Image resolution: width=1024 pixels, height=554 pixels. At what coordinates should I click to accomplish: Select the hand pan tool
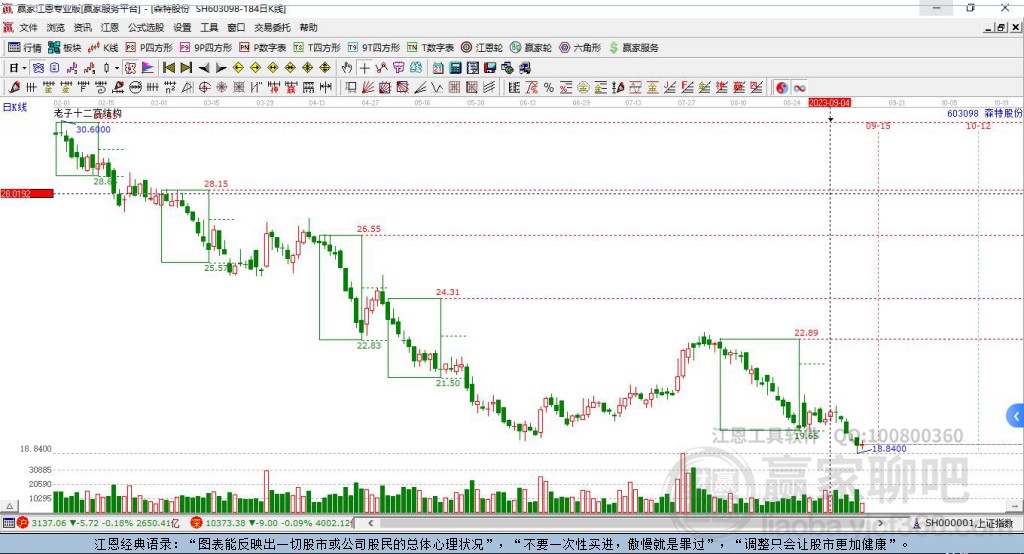click(347, 68)
